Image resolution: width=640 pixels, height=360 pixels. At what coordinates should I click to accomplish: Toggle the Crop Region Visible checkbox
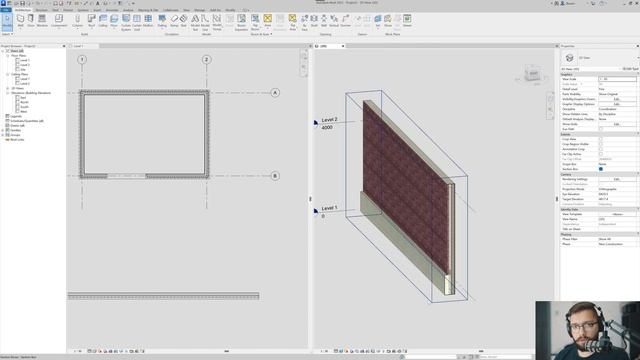600,144
